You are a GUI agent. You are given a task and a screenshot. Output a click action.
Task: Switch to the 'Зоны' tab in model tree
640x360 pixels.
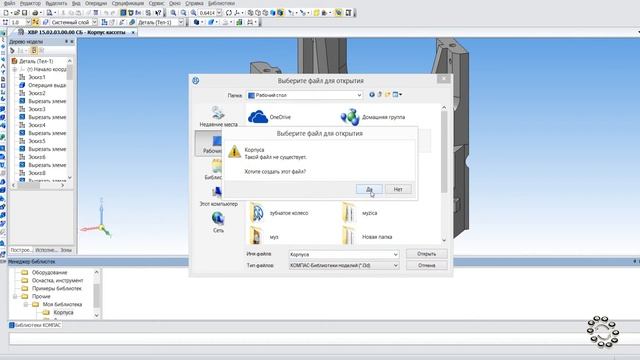coord(66,250)
